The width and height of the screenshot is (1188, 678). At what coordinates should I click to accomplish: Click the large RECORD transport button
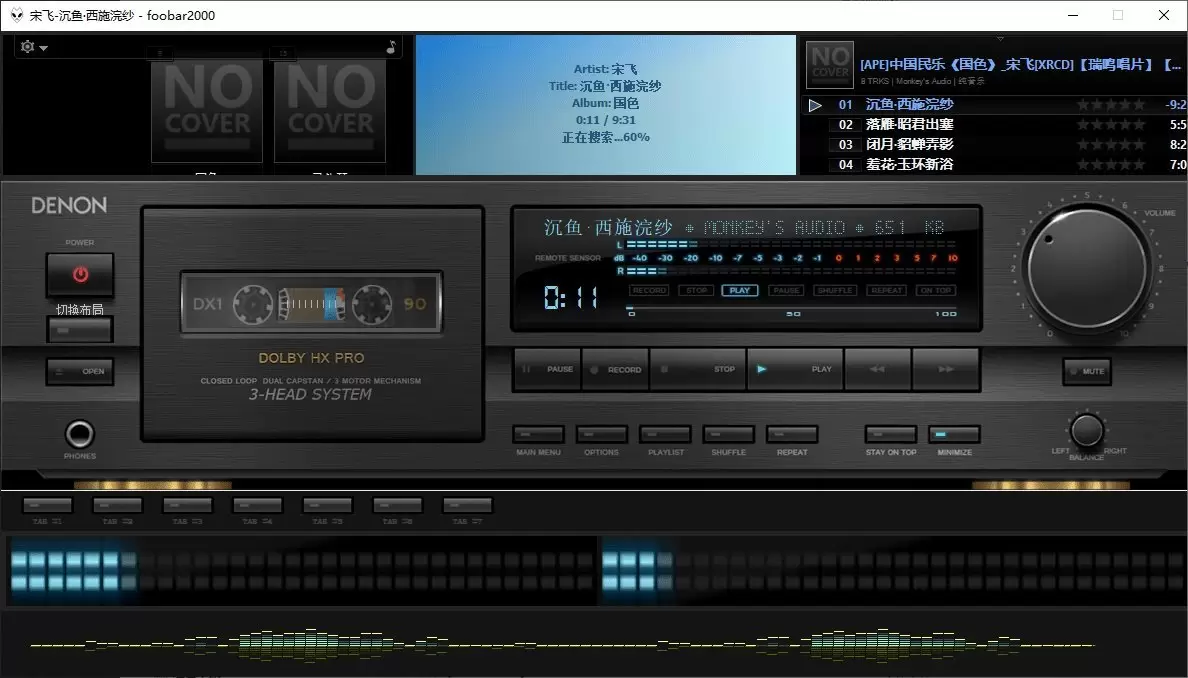(615, 370)
